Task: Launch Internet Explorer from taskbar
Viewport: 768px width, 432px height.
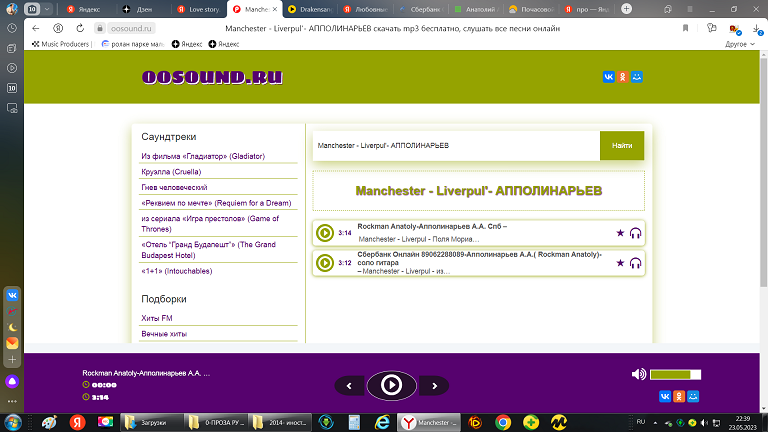Action: coord(382,423)
